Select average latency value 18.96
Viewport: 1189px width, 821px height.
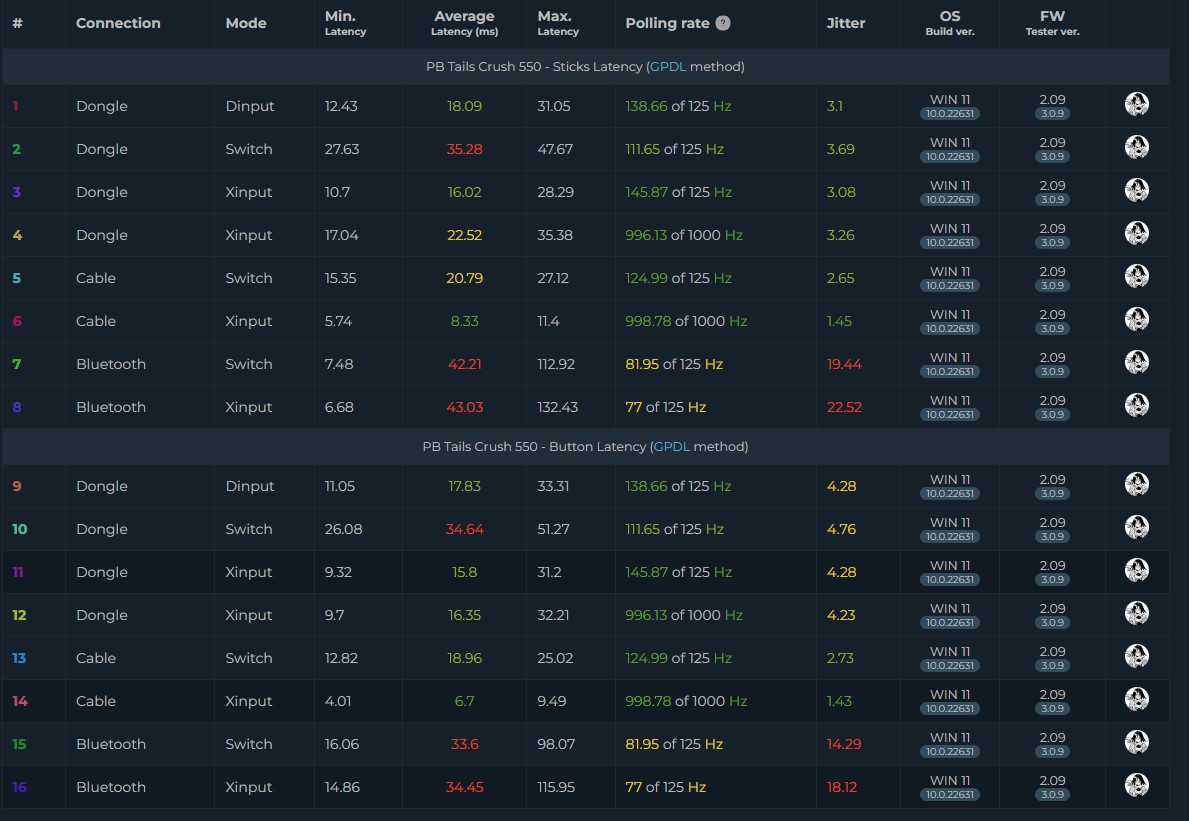(x=464, y=658)
